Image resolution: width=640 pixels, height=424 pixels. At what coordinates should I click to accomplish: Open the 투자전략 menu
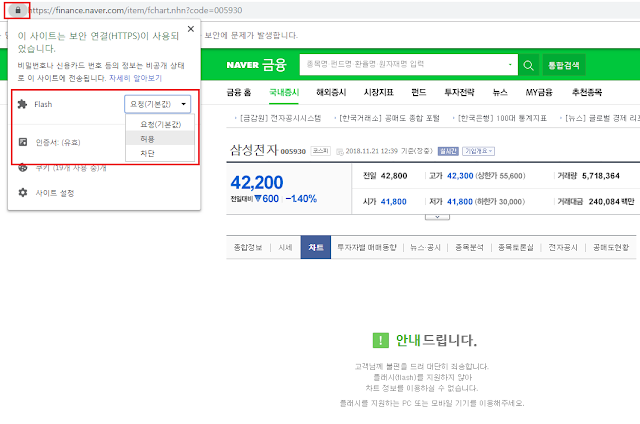point(459,92)
